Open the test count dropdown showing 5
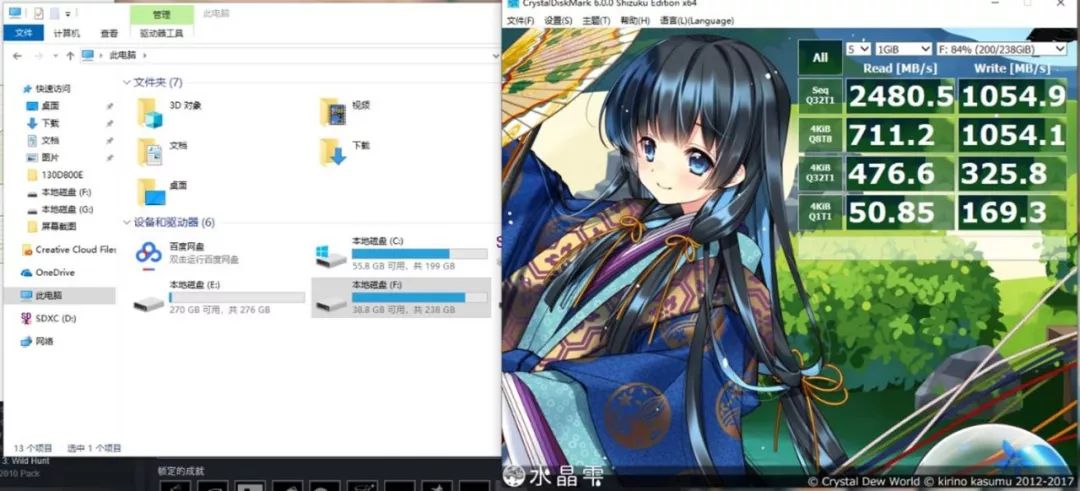 coord(858,49)
